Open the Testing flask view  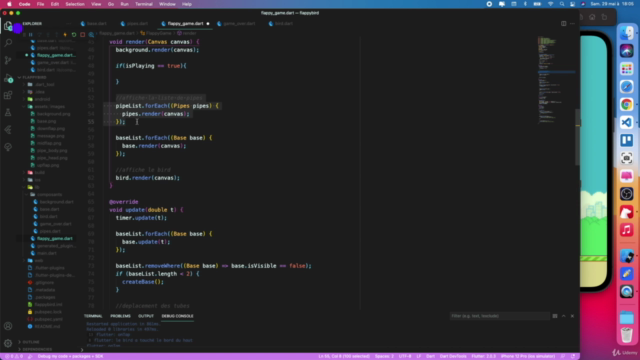(8, 113)
